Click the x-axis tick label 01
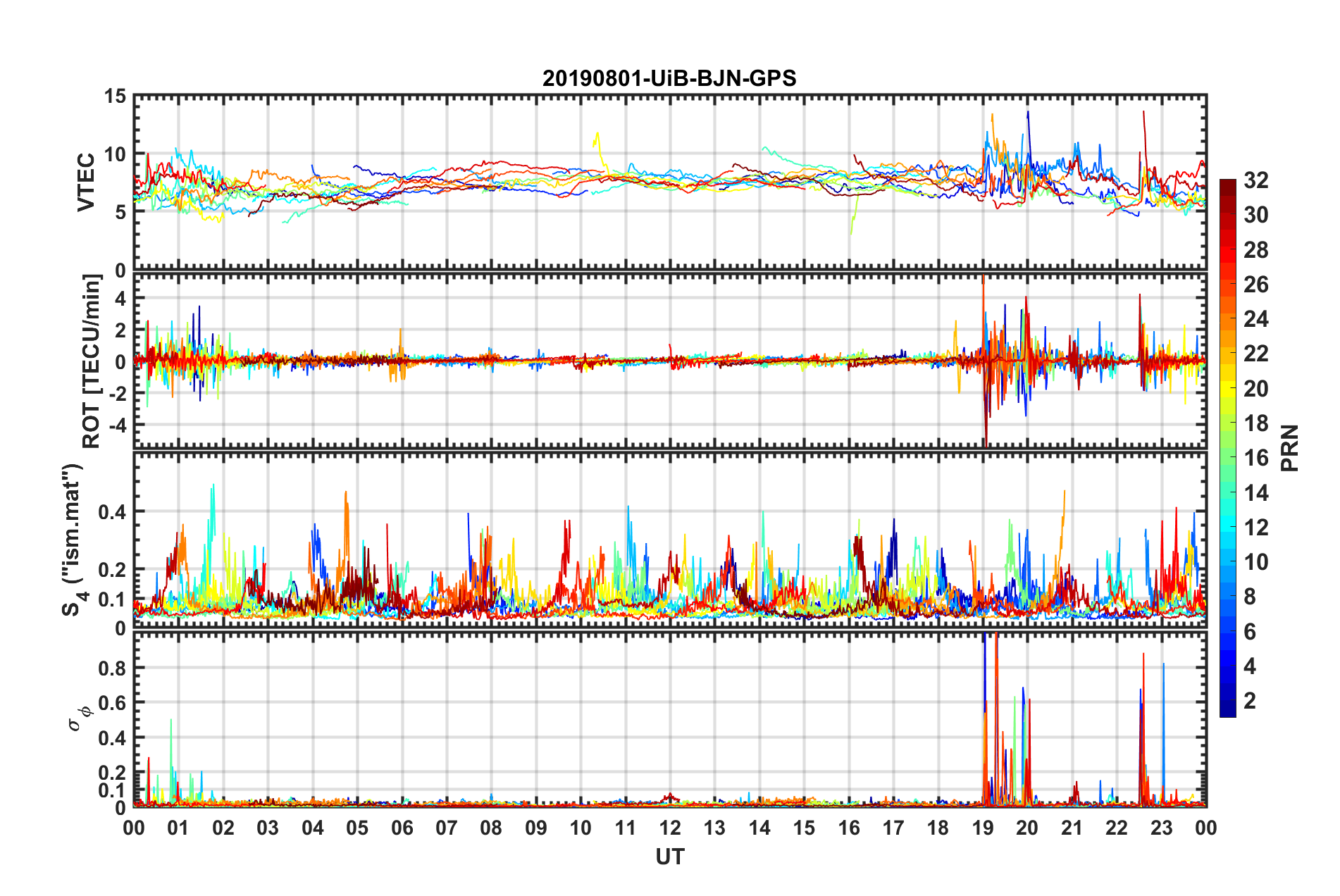This screenshot has height=896, width=1340. (x=178, y=828)
